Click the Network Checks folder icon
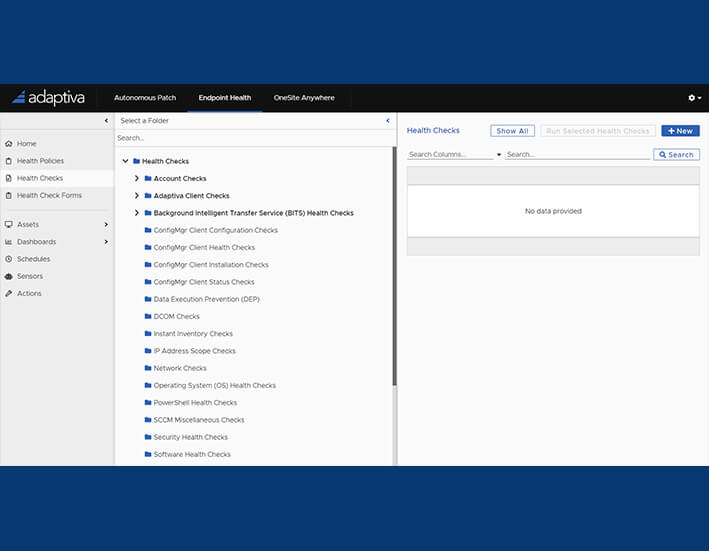This screenshot has height=551, width=709. [x=148, y=368]
